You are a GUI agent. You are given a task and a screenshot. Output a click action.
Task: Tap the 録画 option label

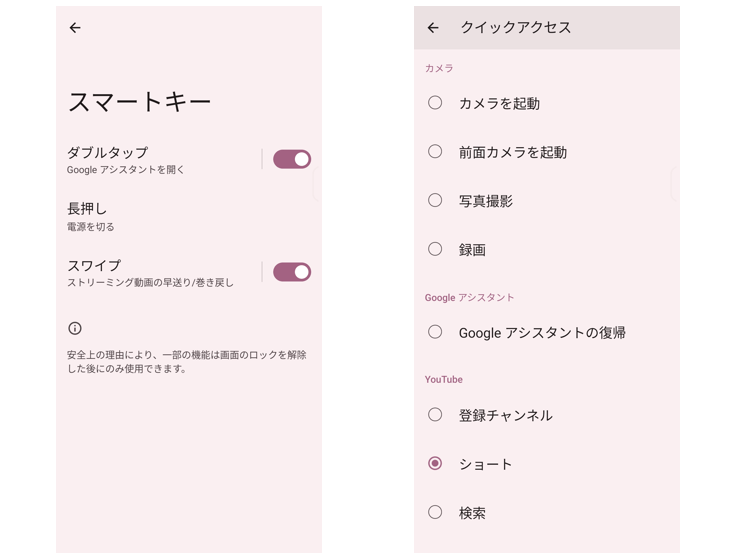(x=472, y=250)
